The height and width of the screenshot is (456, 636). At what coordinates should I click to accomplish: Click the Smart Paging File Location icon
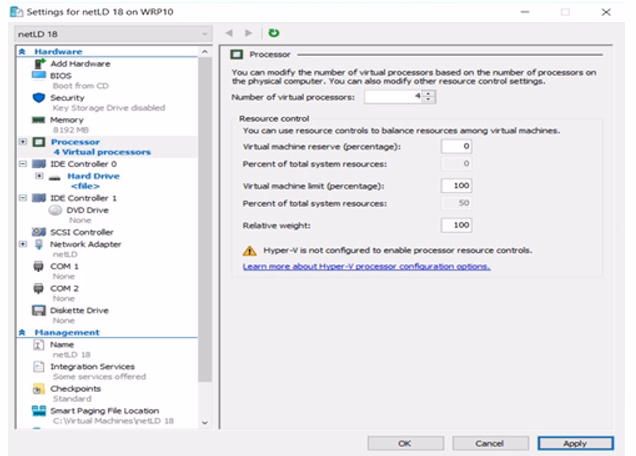click(x=39, y=411)
